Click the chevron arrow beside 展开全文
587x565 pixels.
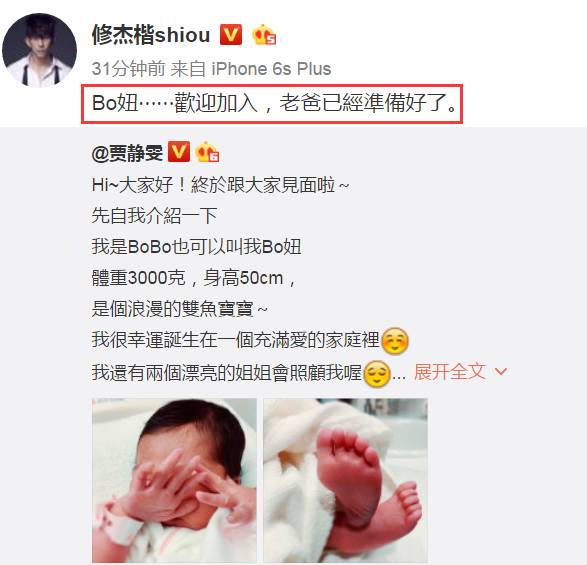coord(501,372)
